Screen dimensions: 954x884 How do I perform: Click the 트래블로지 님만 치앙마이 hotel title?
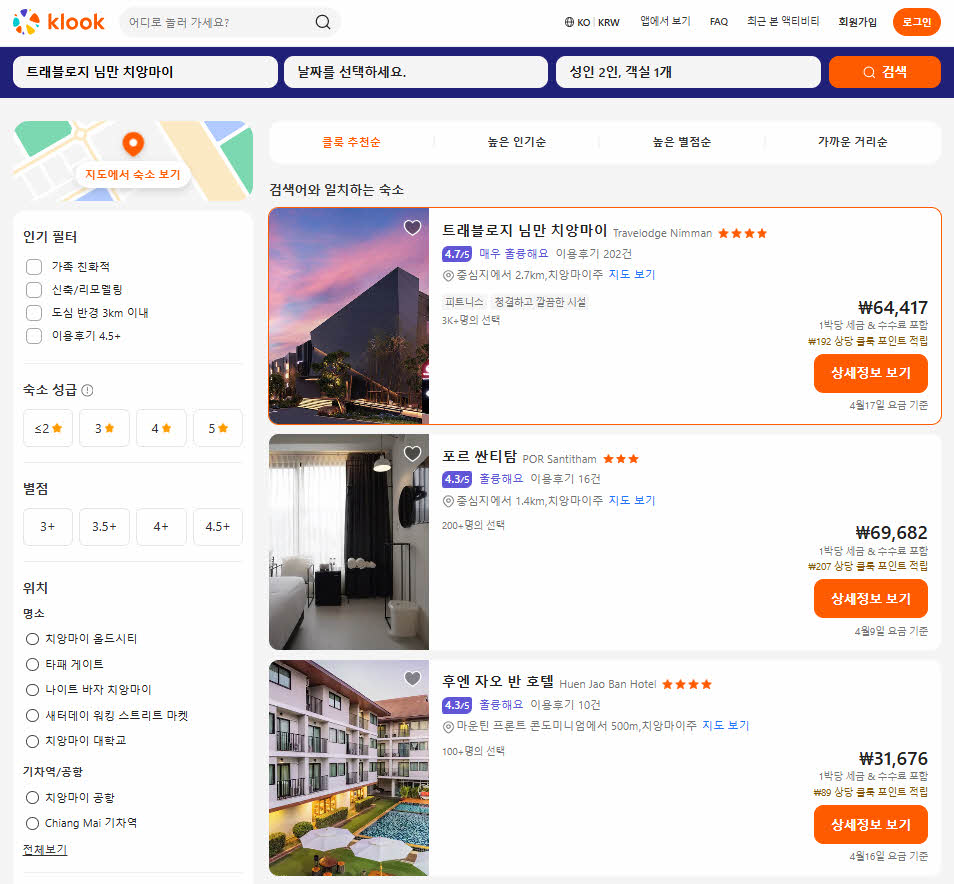(524, 231)
